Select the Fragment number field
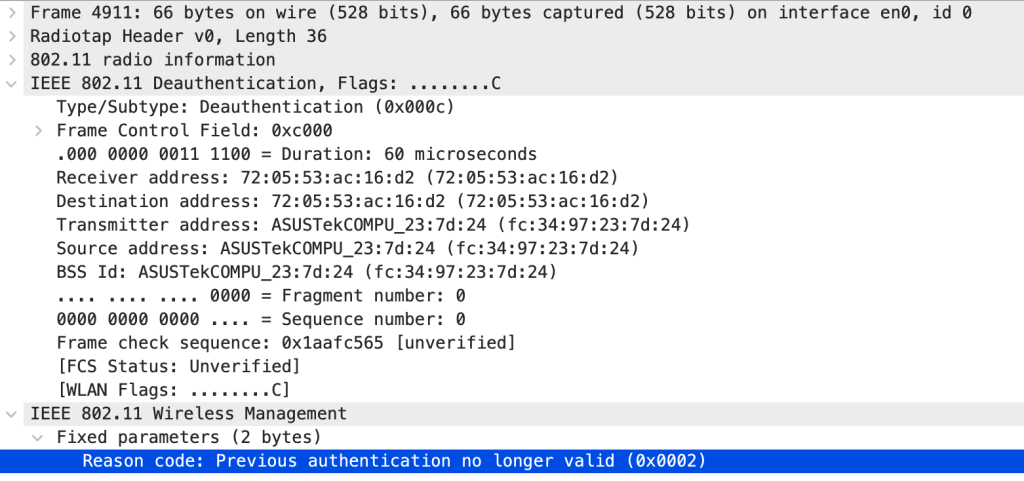 (x=260, y=296)
